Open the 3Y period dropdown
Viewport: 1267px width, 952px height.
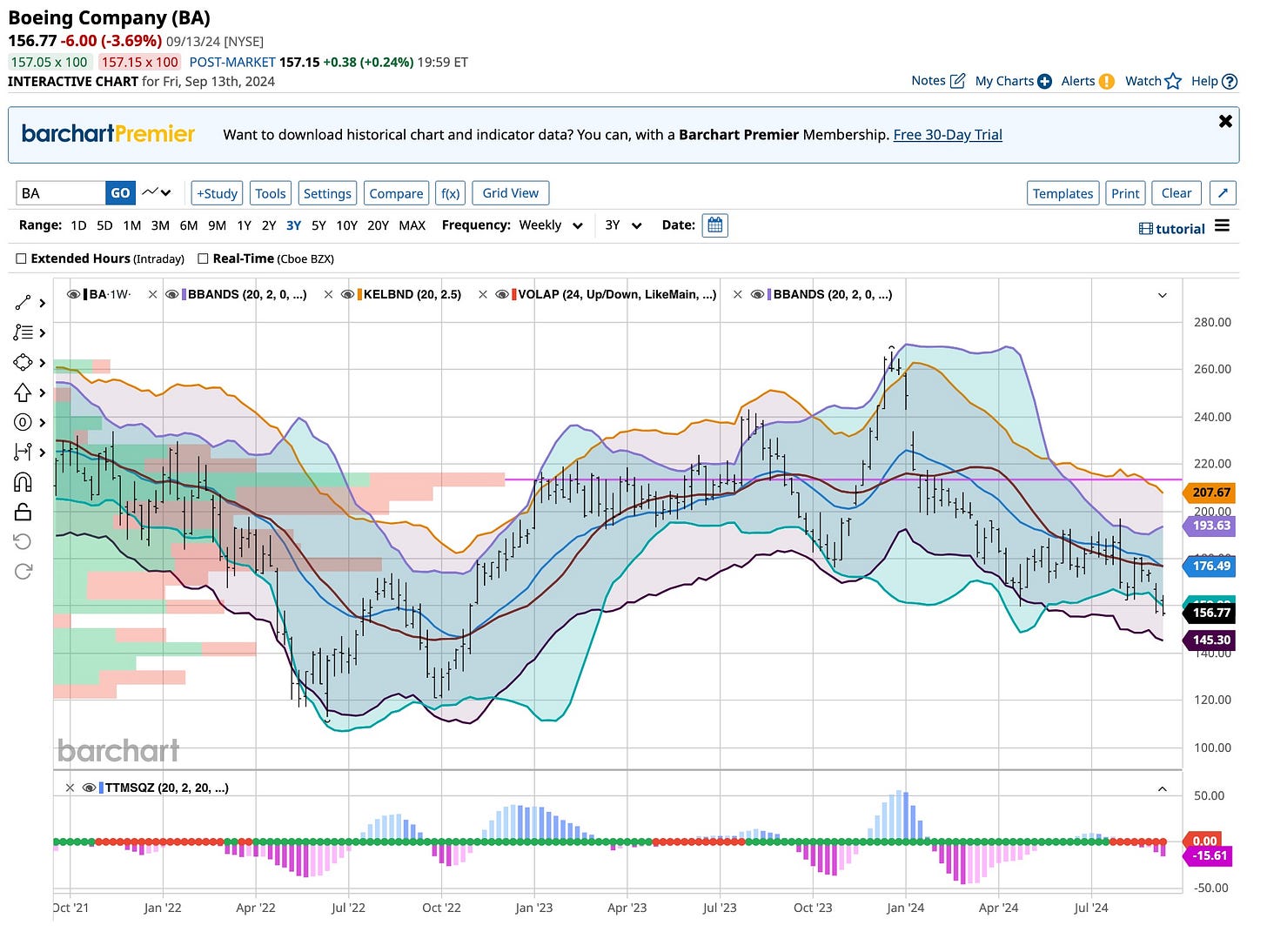tap(623, 225)
